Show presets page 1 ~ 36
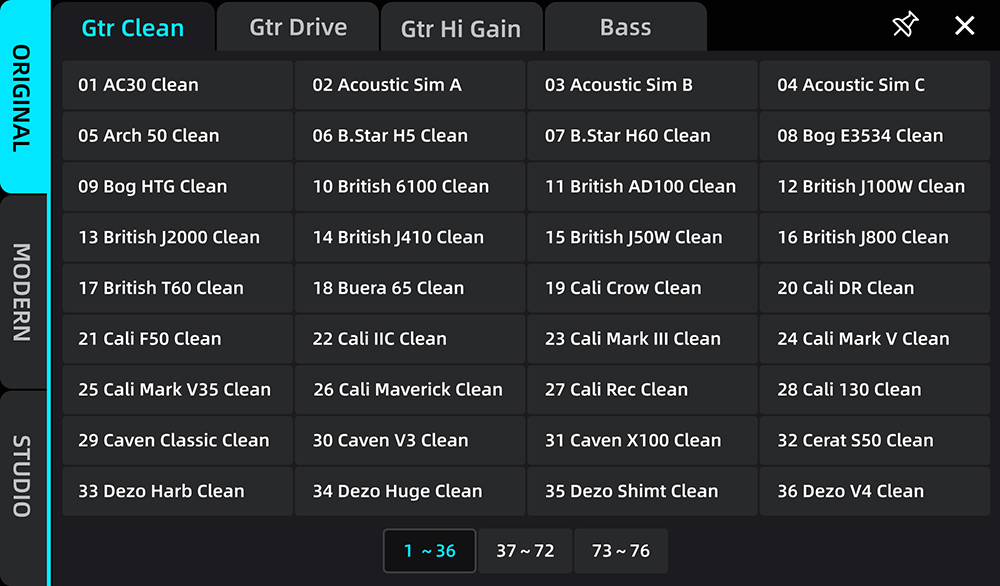1000x586 pixels. click(x=430, y=550)
